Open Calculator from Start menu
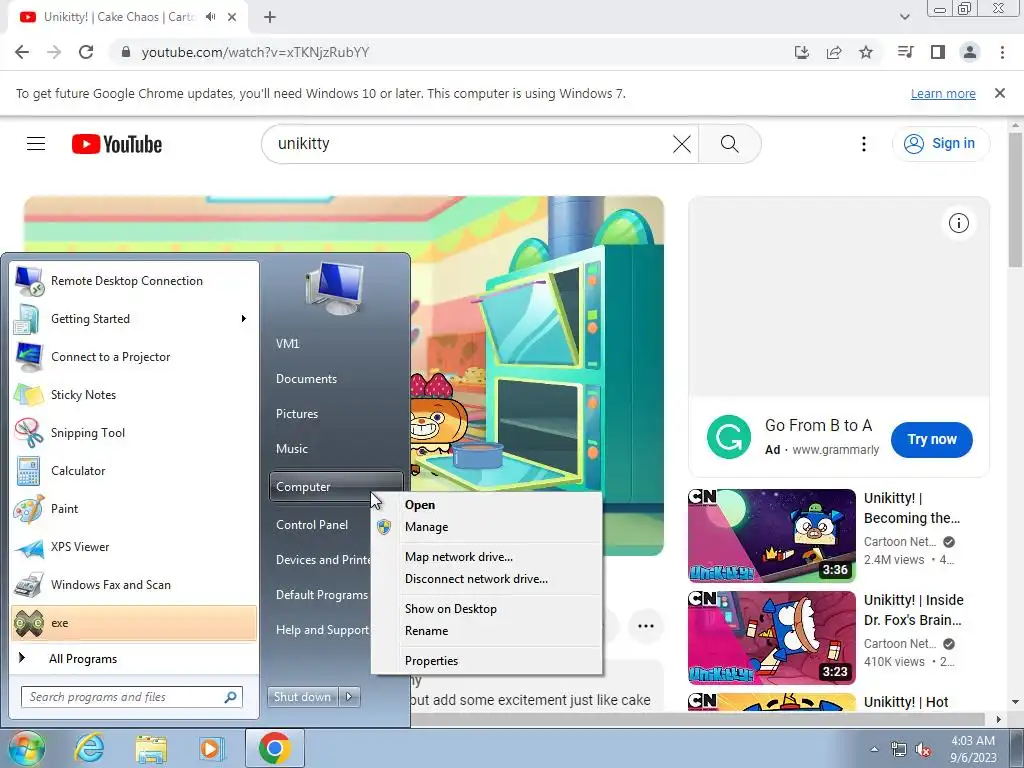 pos(134,470)
